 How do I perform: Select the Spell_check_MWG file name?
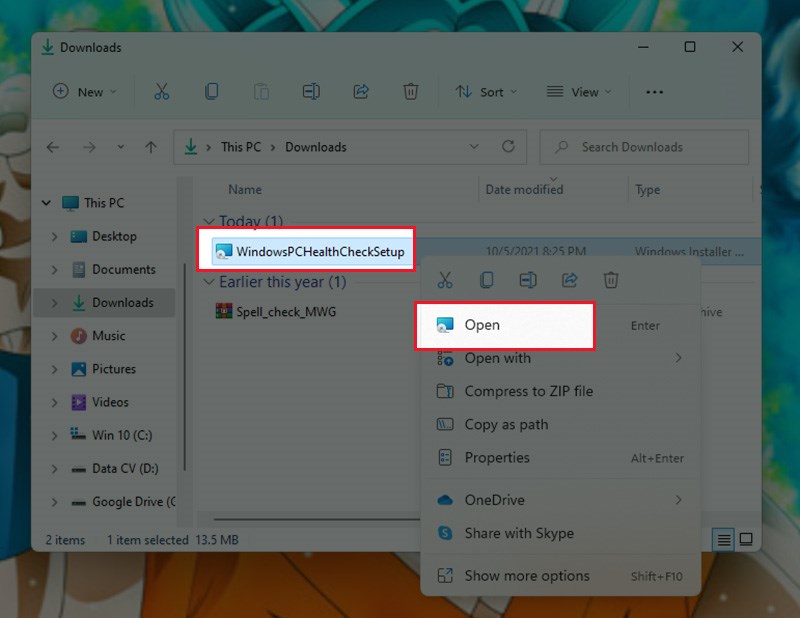pos(286,312)
